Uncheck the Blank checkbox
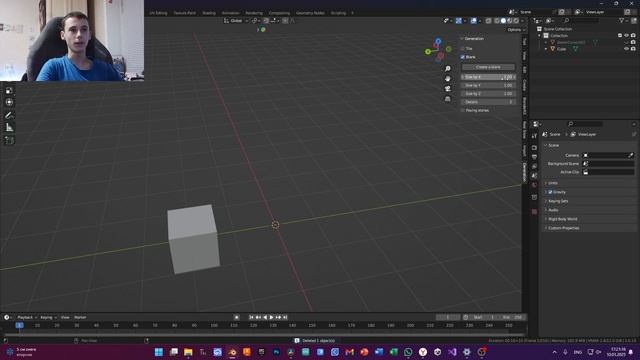 coord(462,57)
